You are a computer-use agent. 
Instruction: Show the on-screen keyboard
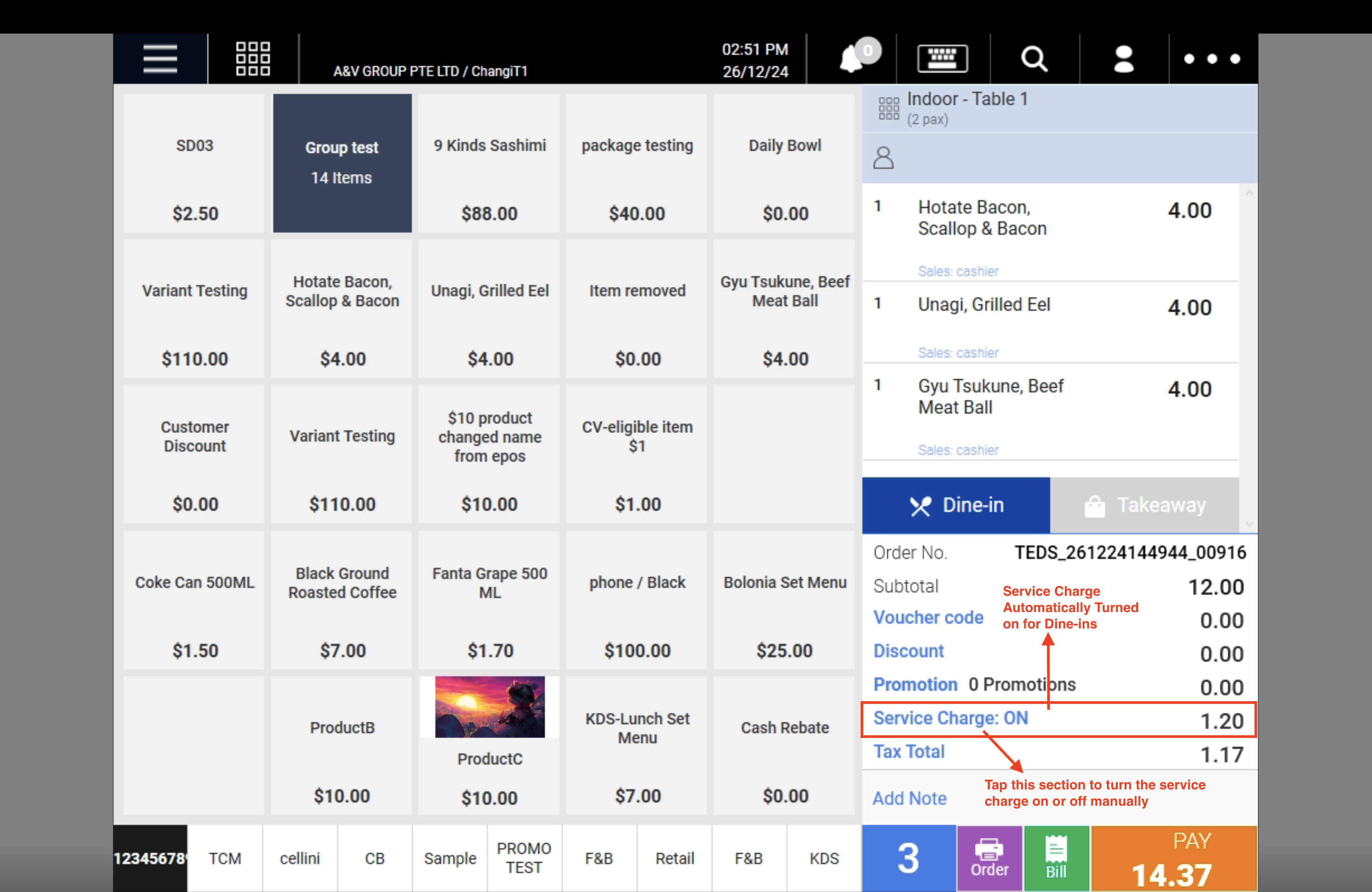[942, 59]
